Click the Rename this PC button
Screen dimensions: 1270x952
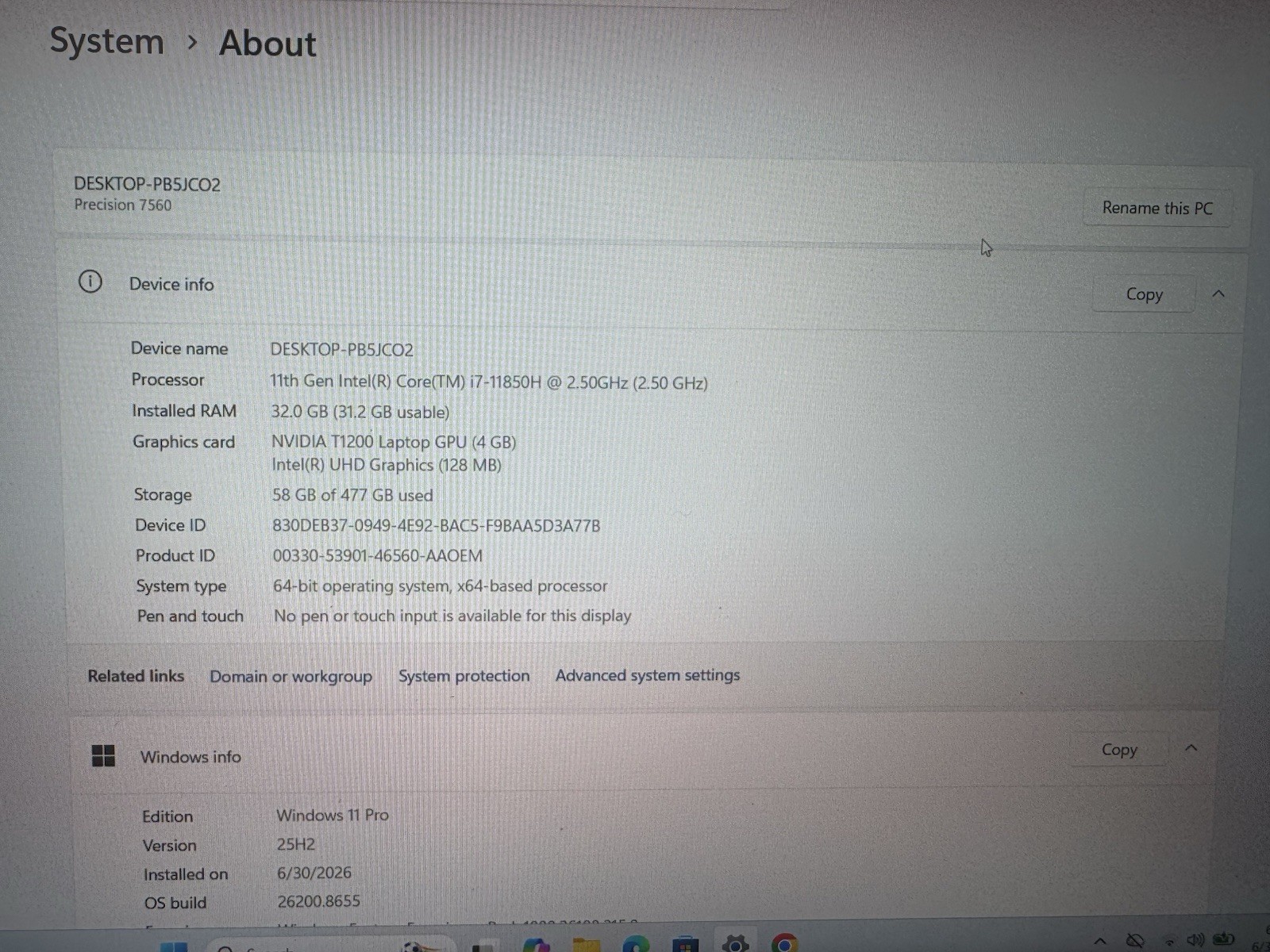click(x=1156, y=209)
